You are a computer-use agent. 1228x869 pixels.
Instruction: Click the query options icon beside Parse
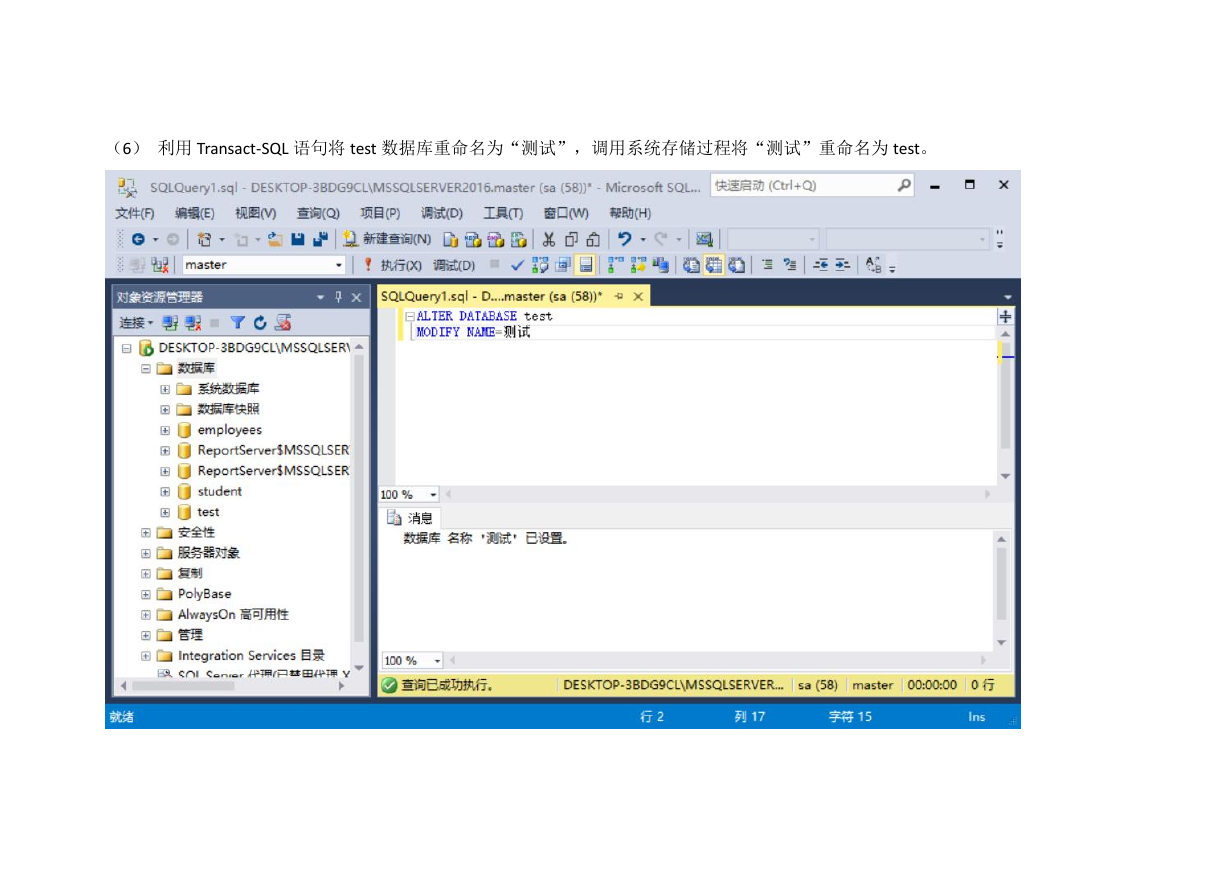point(563,265)
